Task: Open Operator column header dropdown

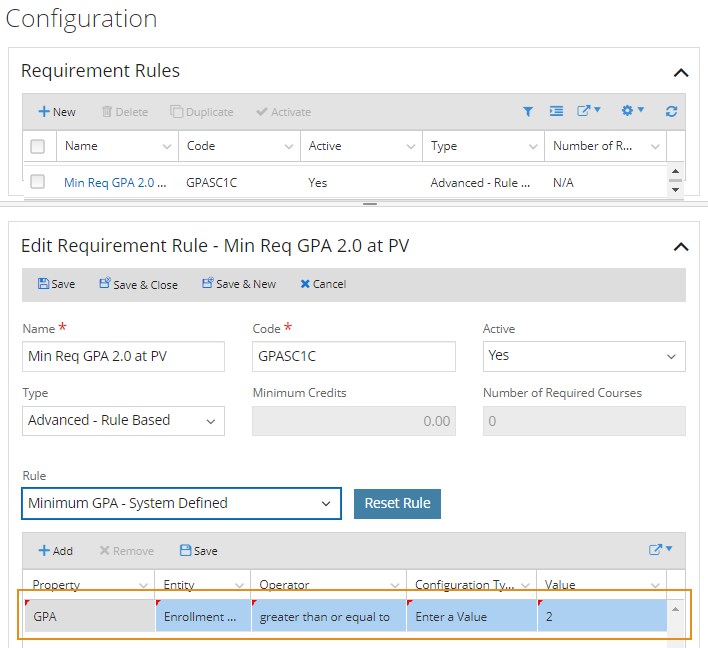Action: pos(395,585)
